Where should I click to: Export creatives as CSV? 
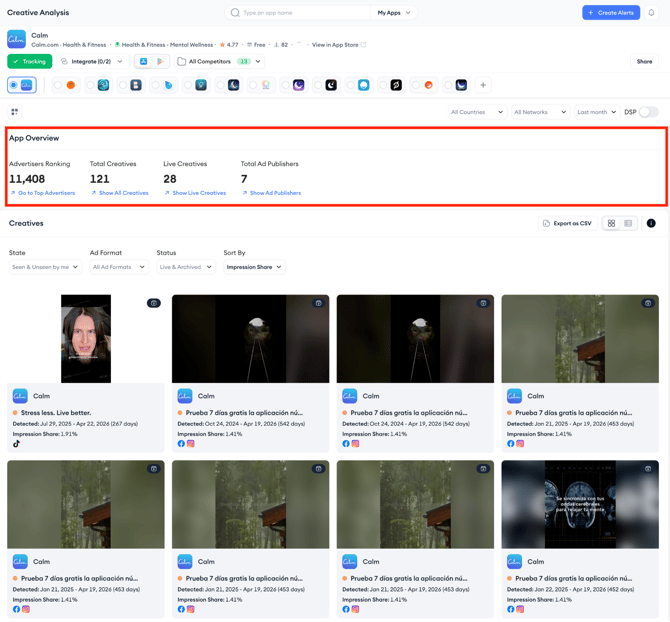click(x=567, y=223)
